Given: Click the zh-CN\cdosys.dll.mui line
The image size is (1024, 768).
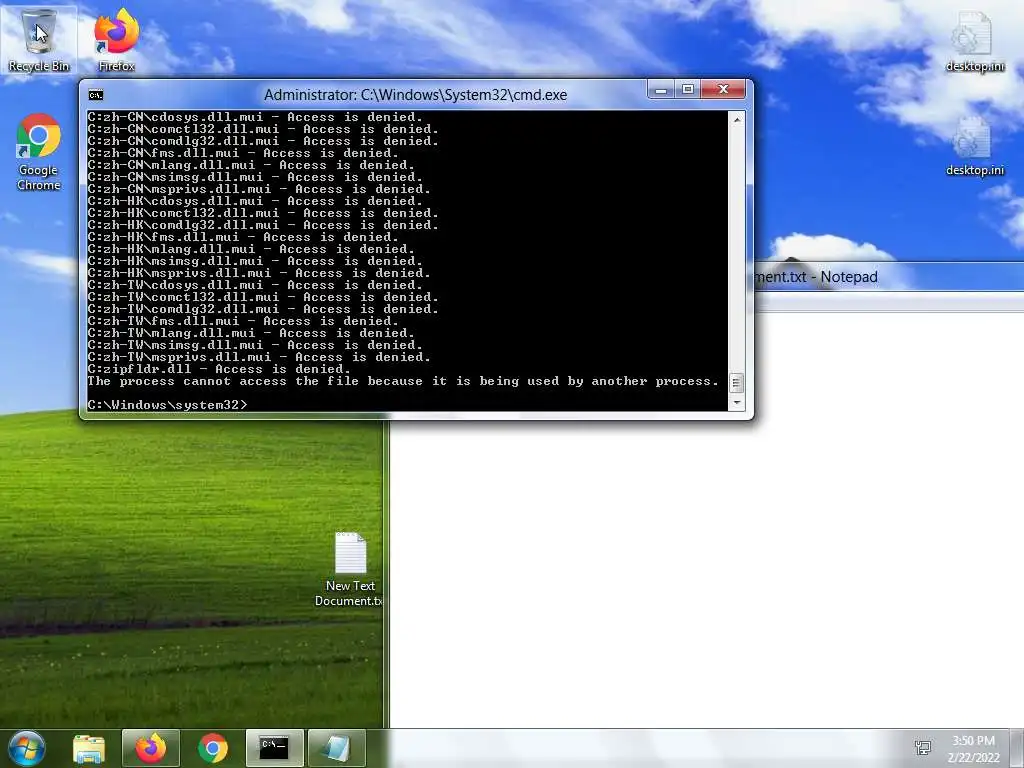Looking at the screenshot, I should click(255, 118).
